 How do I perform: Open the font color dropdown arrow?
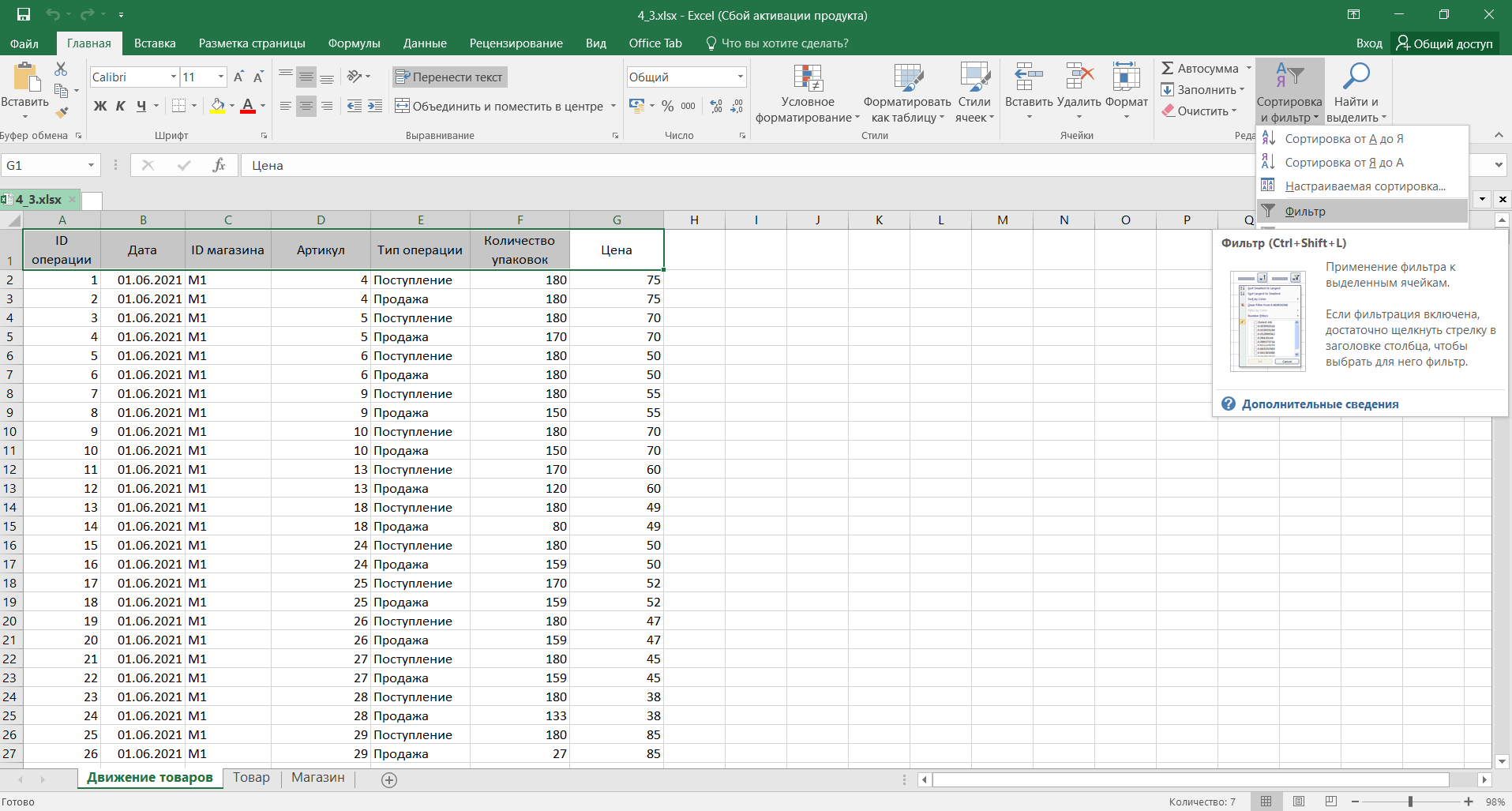click(x=263, y=106)
